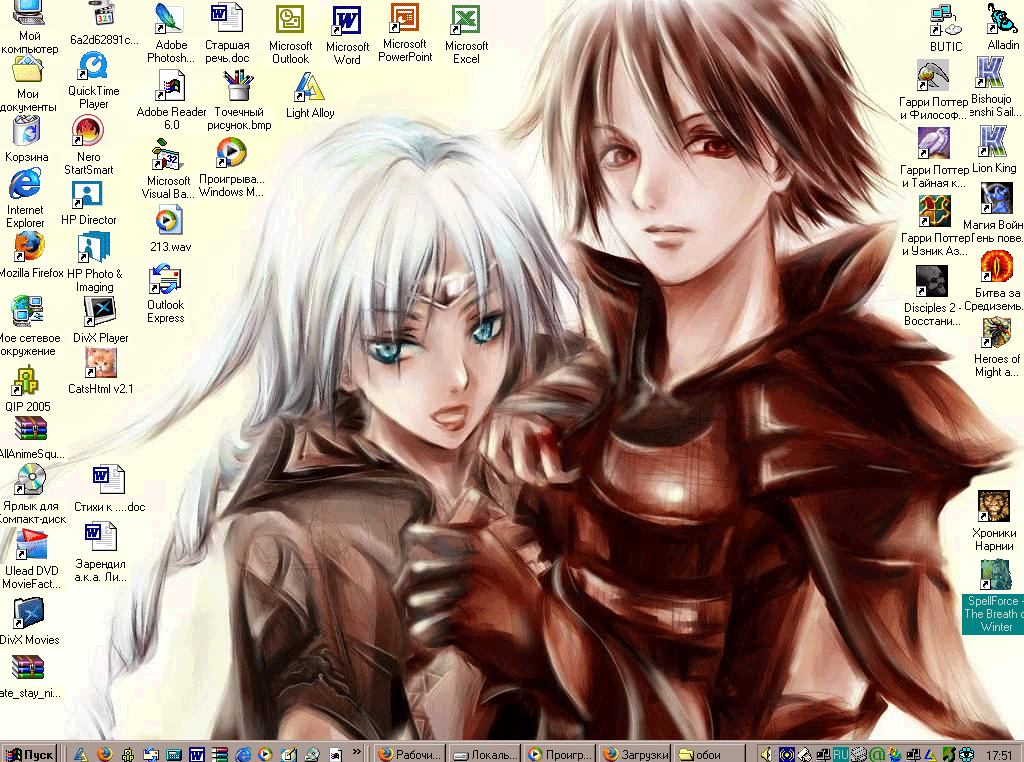Switch to обои folder window
This screenshot has height=762, width=1024.
pos(709,754)
